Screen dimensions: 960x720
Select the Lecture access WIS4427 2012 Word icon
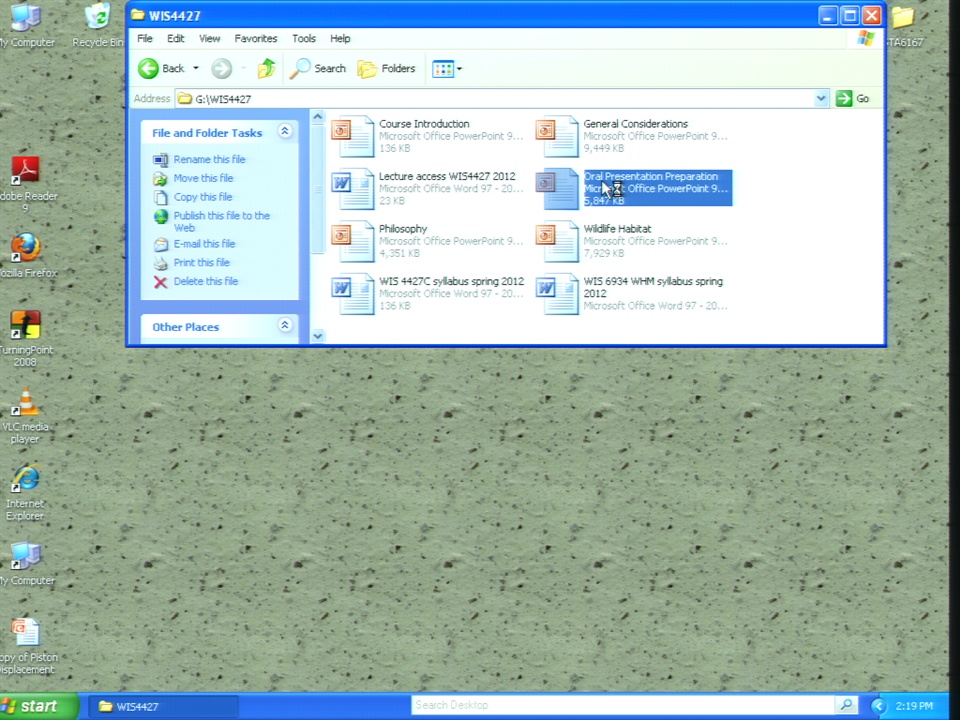click(x=353, y=189)
